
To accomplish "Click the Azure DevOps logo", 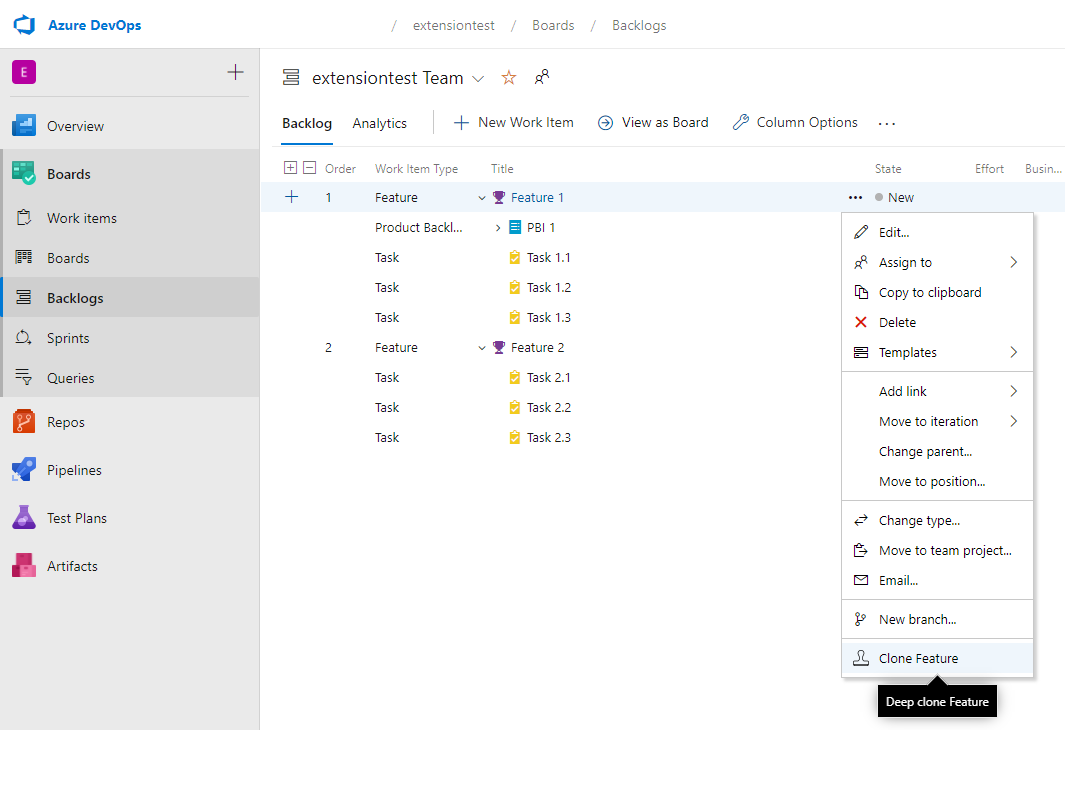I will click(x=24, y=25).
